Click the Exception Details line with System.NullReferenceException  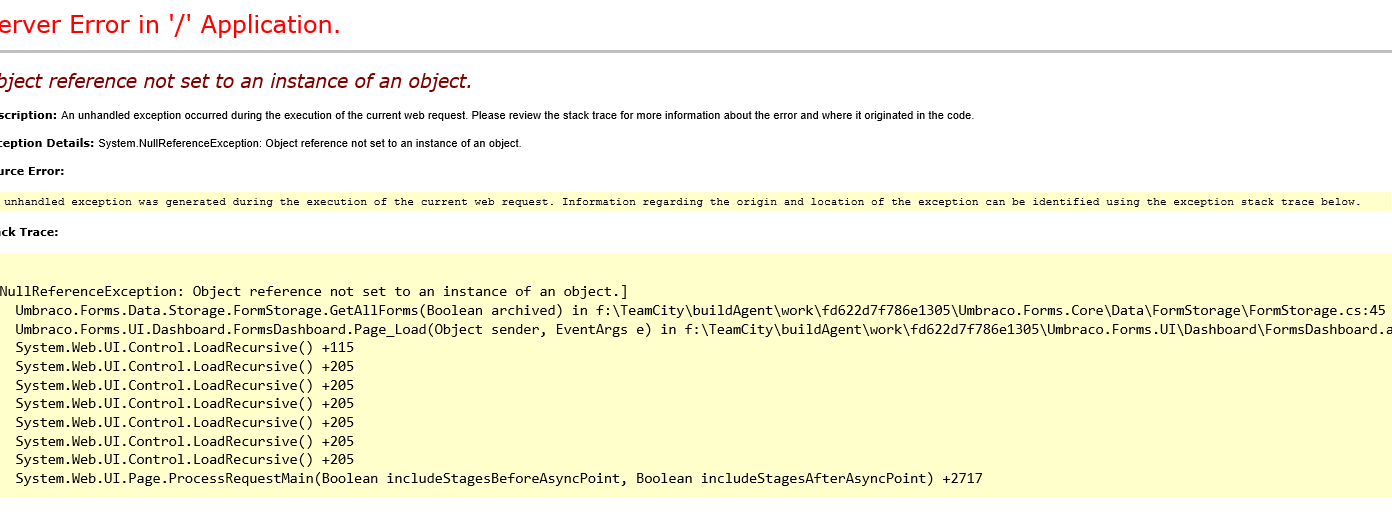point(260,143)
